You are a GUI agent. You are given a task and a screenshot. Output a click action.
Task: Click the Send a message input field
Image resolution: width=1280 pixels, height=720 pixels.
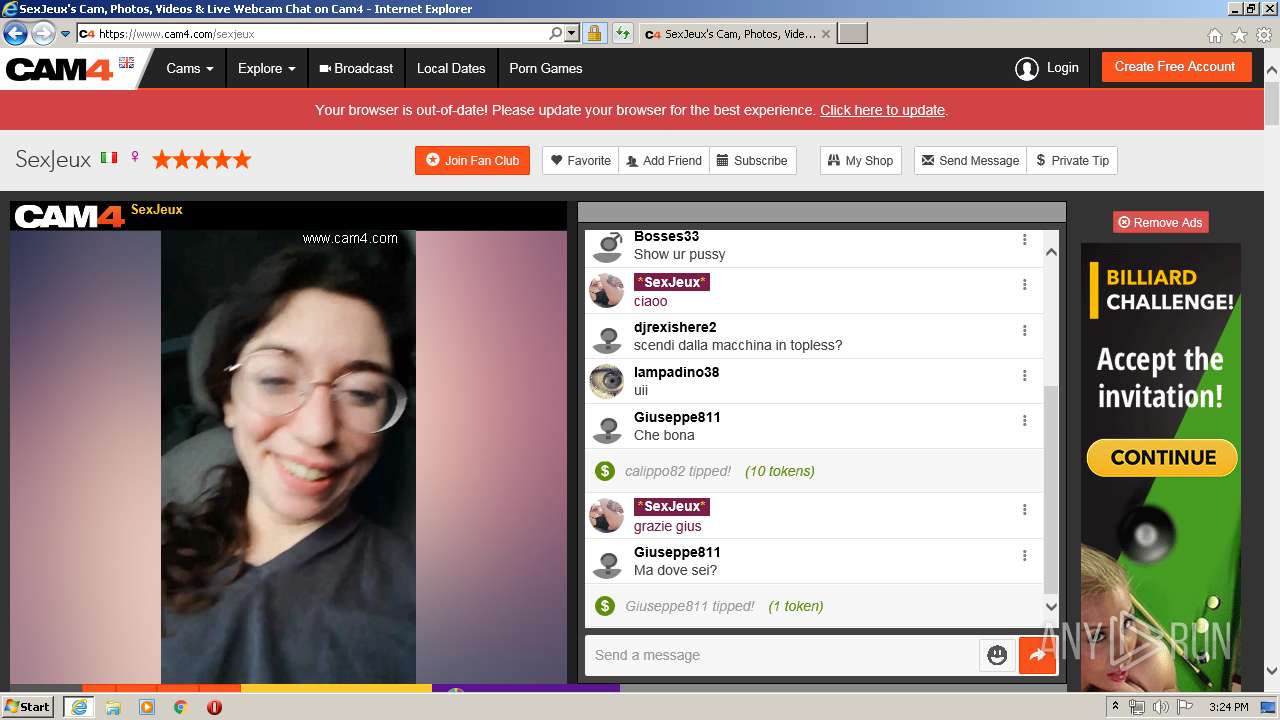coord(782,655)
